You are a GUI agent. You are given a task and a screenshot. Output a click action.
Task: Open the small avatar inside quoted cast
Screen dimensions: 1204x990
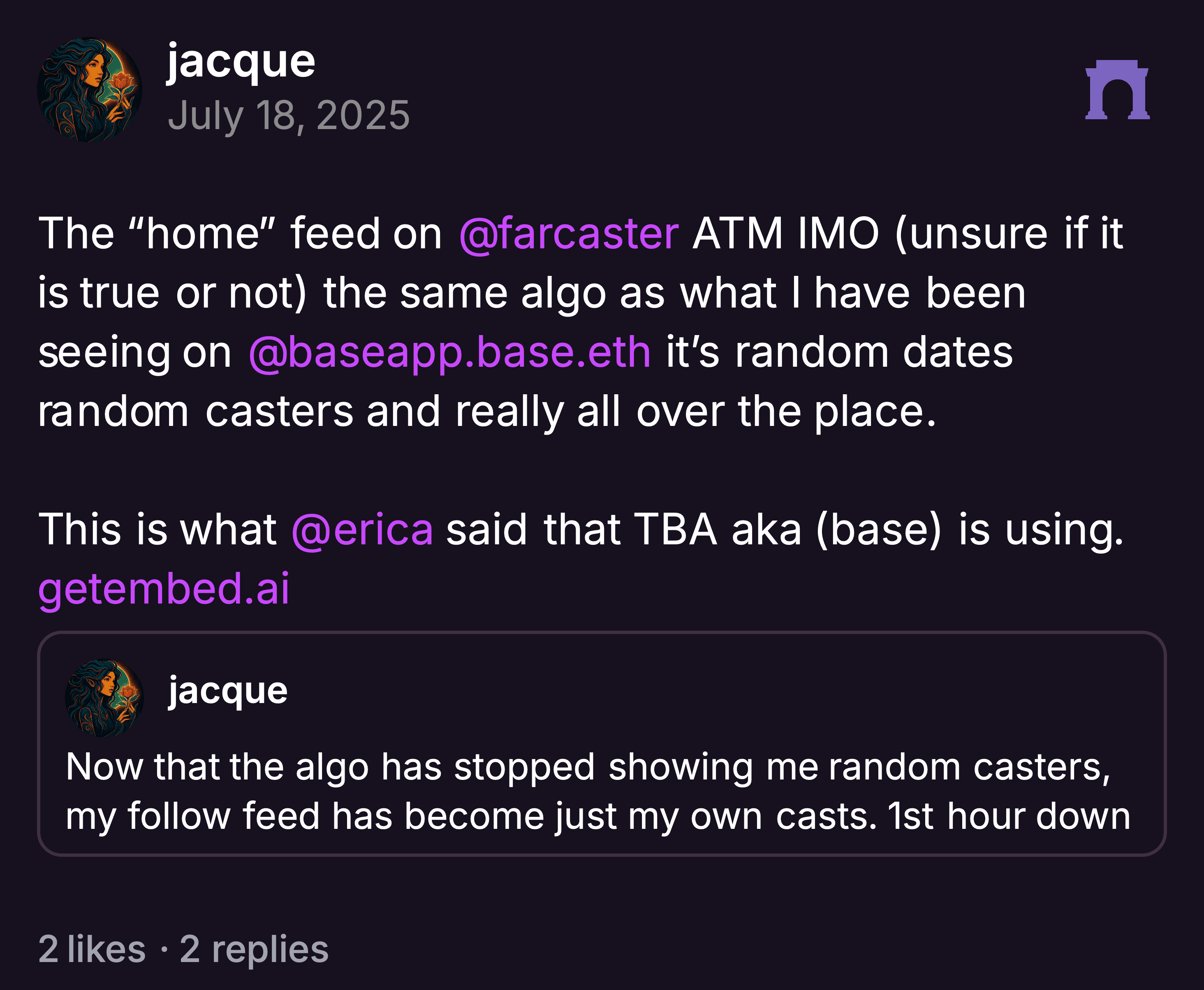click(104, 698)
